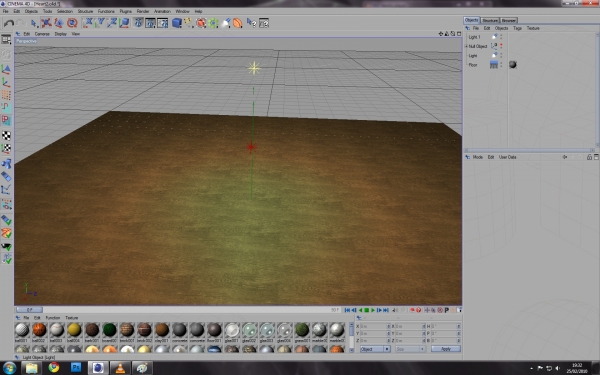
Task: Open Render Settings
Action: tap(163, 23)
